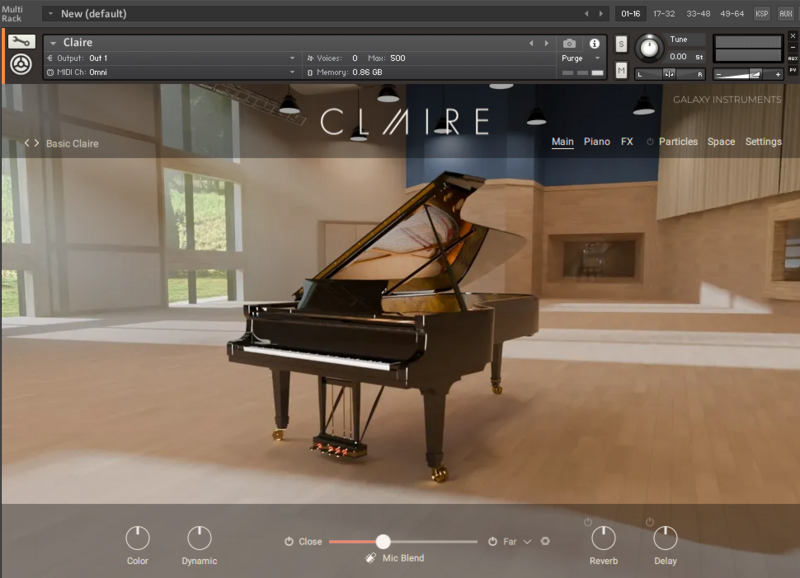
Task: Open the Space tab
Action: click(x=721, y=142)
